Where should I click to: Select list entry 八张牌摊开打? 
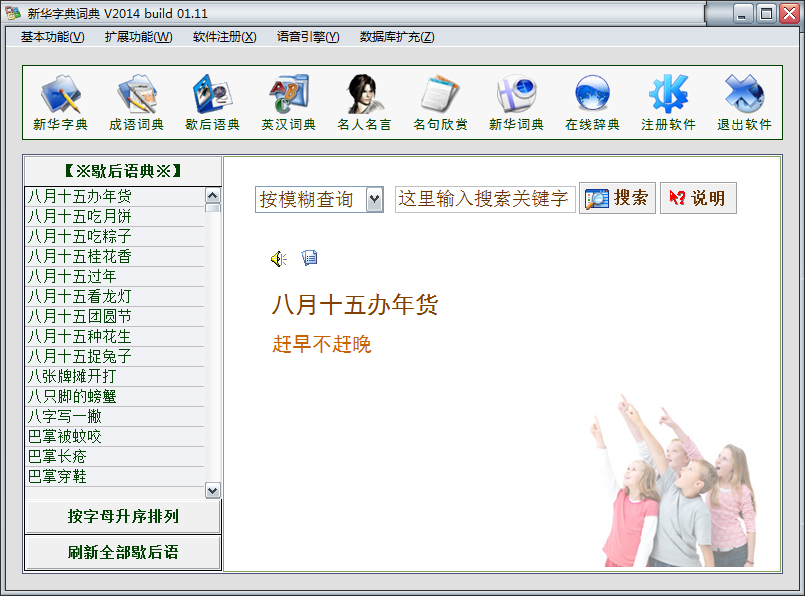pos(115,376)
